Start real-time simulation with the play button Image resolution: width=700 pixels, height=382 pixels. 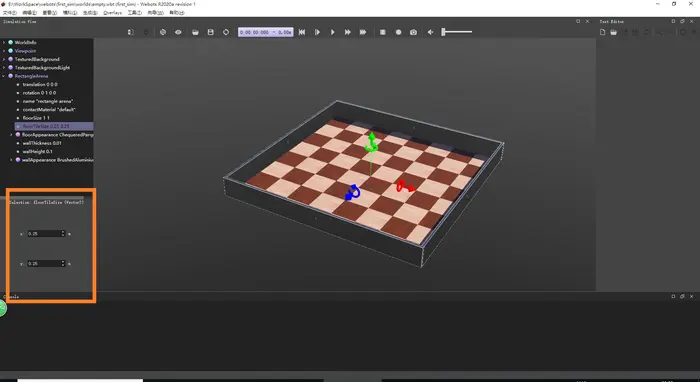pyautogui.click(x=333, y=32)
